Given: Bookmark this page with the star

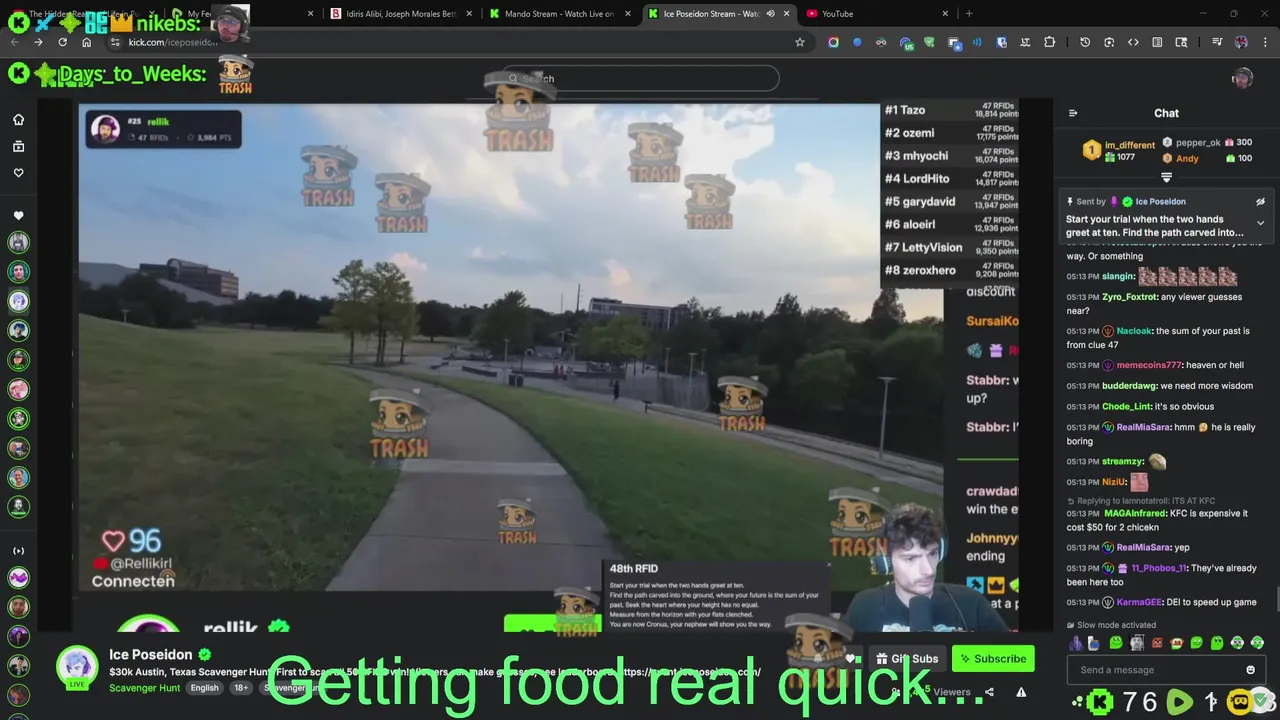Looking at the screenshot, I should point(799,42).
